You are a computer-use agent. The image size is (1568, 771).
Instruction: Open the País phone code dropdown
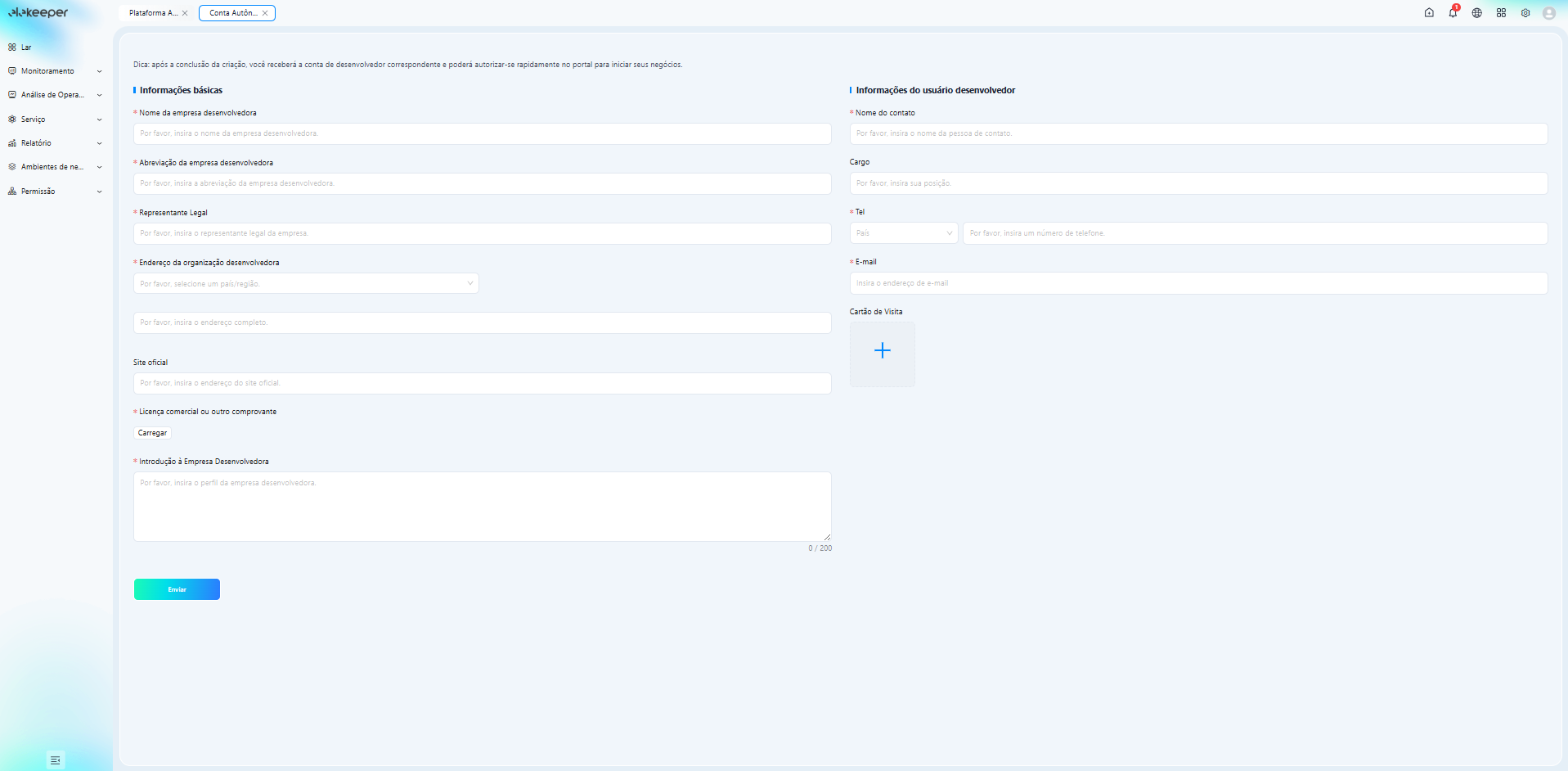904,233
